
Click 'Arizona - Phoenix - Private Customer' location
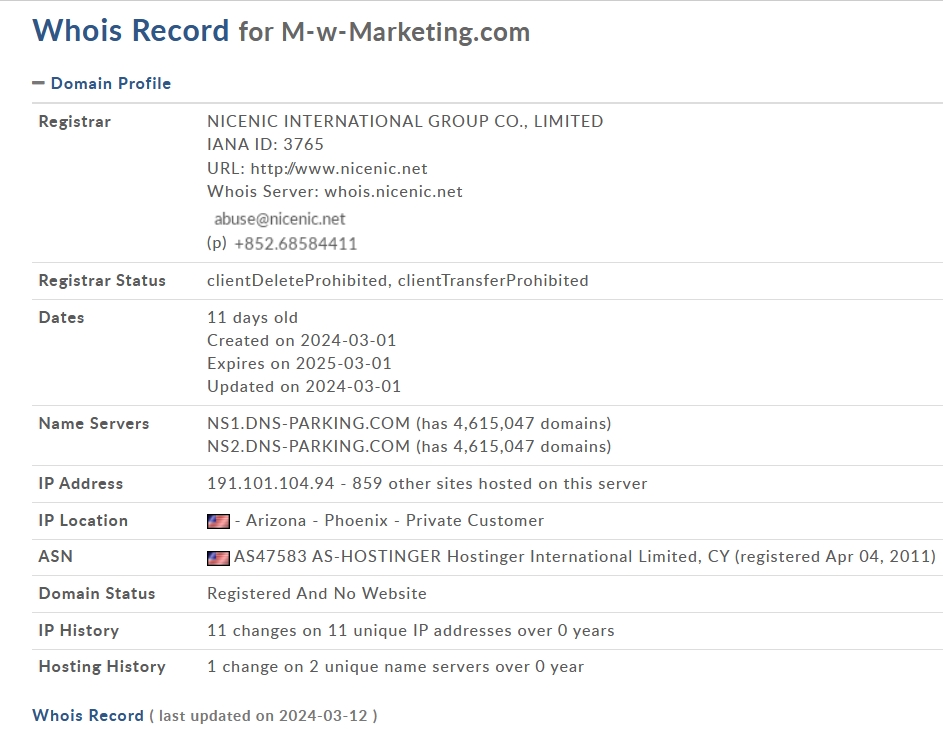[395, 521]
